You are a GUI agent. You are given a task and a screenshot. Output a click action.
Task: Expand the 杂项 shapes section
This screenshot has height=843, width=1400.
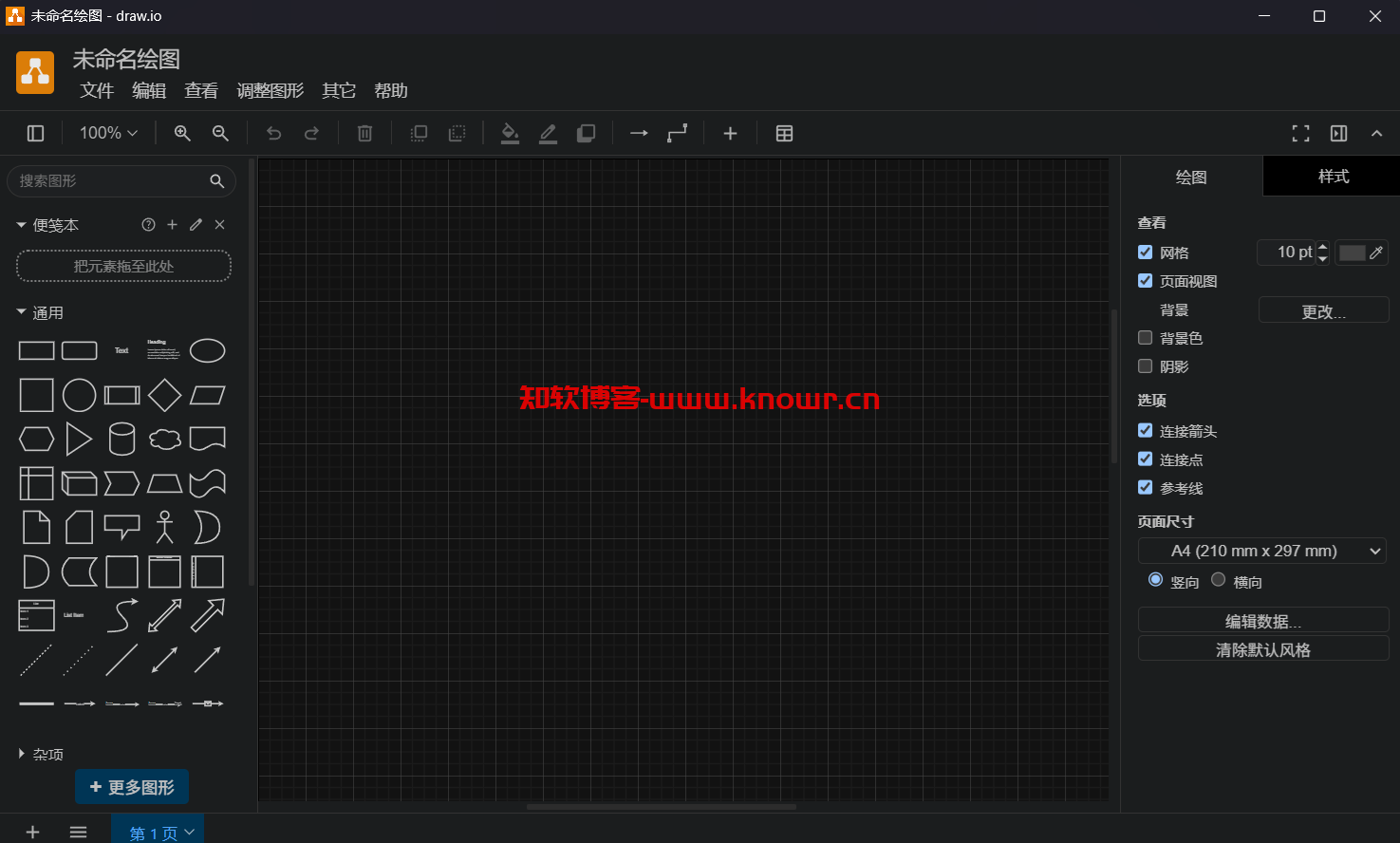tap(21, 754)
